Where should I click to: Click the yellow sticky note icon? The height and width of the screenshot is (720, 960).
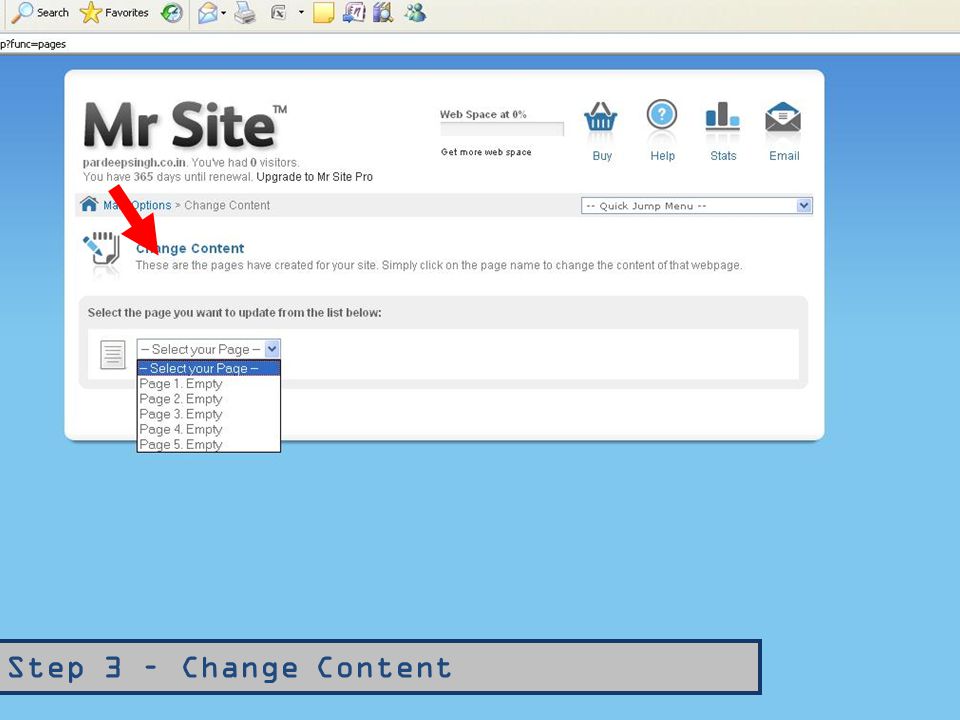pyautogui.click(x=323, y=13)
